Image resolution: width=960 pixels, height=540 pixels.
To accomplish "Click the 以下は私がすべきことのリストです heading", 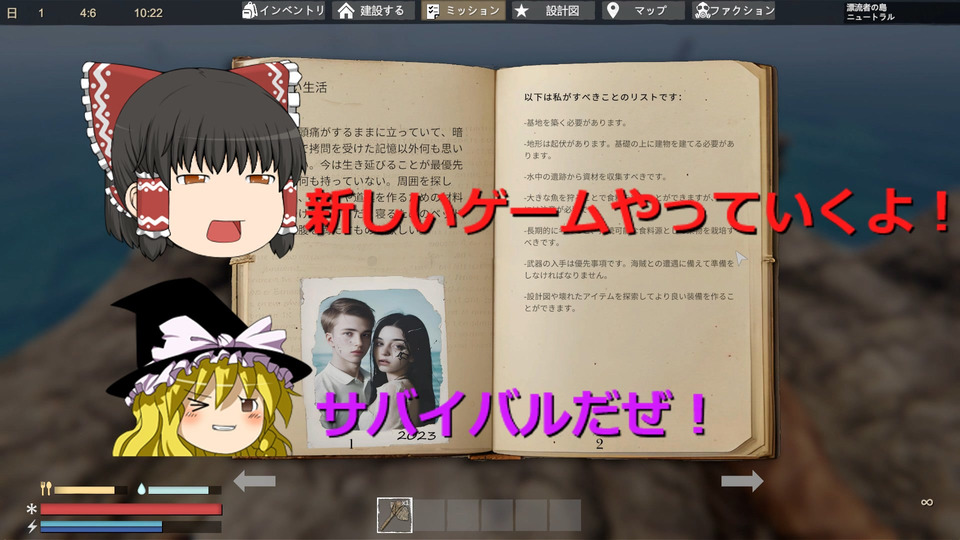I will (x=602, y=97).
